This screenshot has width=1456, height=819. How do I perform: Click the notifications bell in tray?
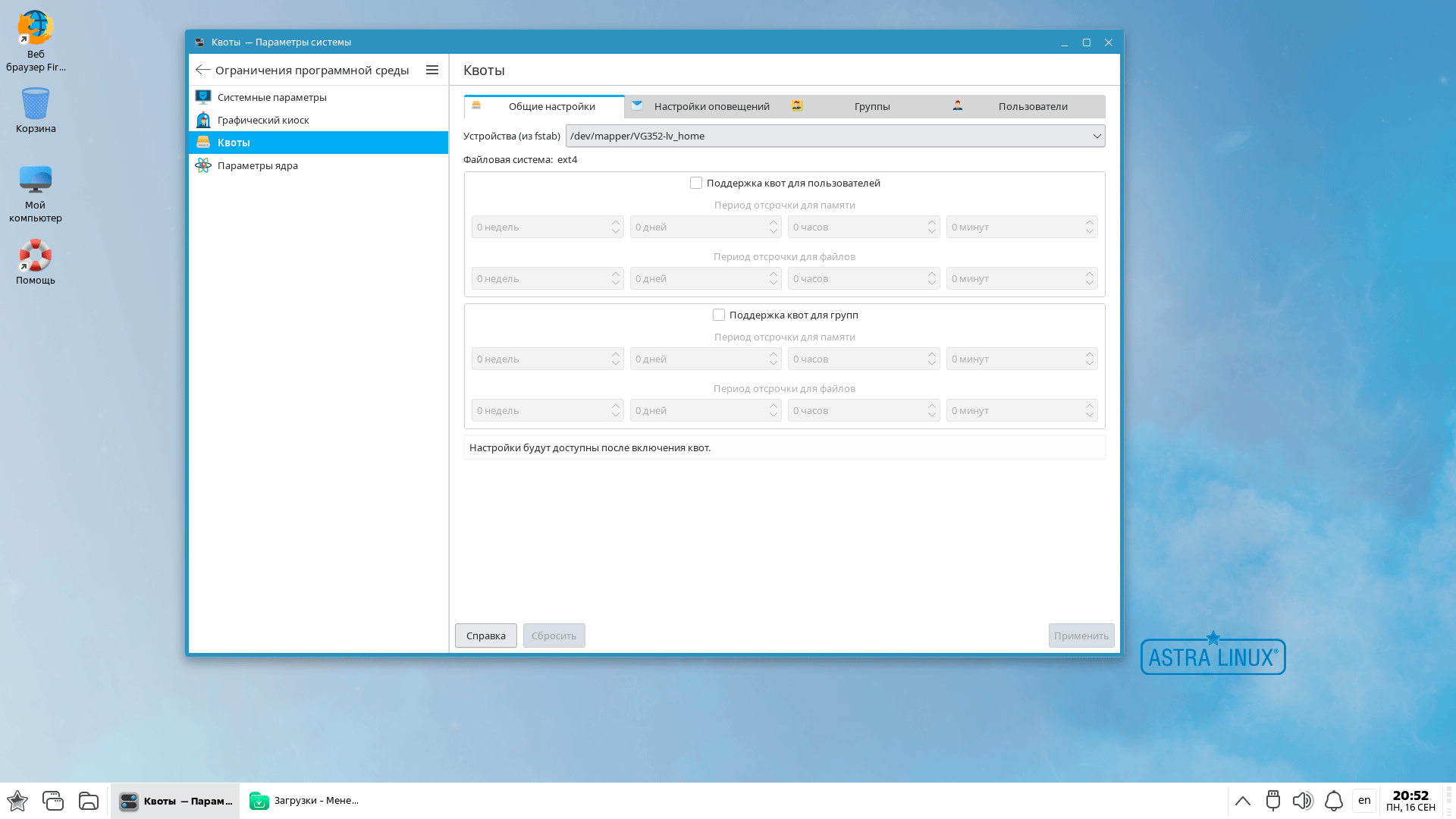[1333, 801]
